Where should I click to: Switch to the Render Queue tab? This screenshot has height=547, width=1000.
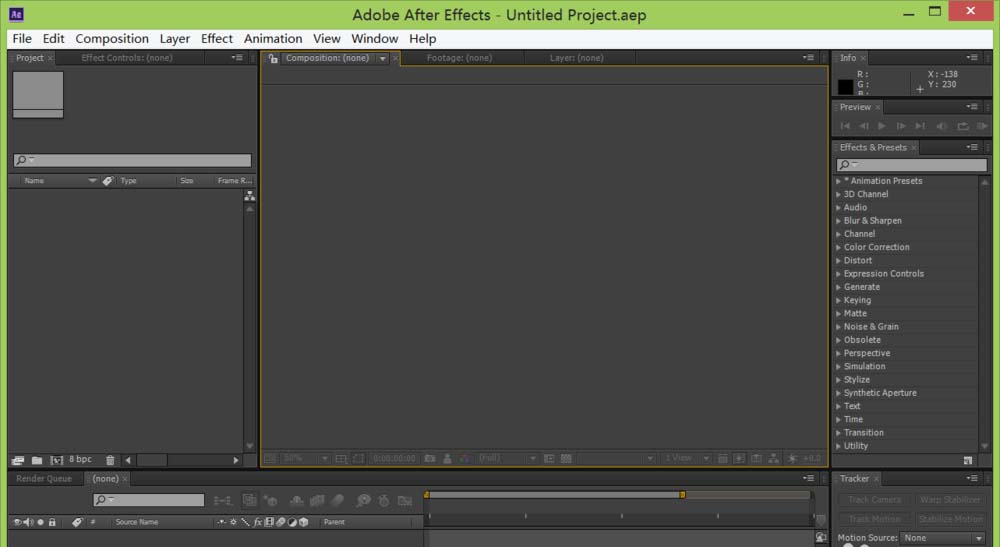click(x=44, y=479)
